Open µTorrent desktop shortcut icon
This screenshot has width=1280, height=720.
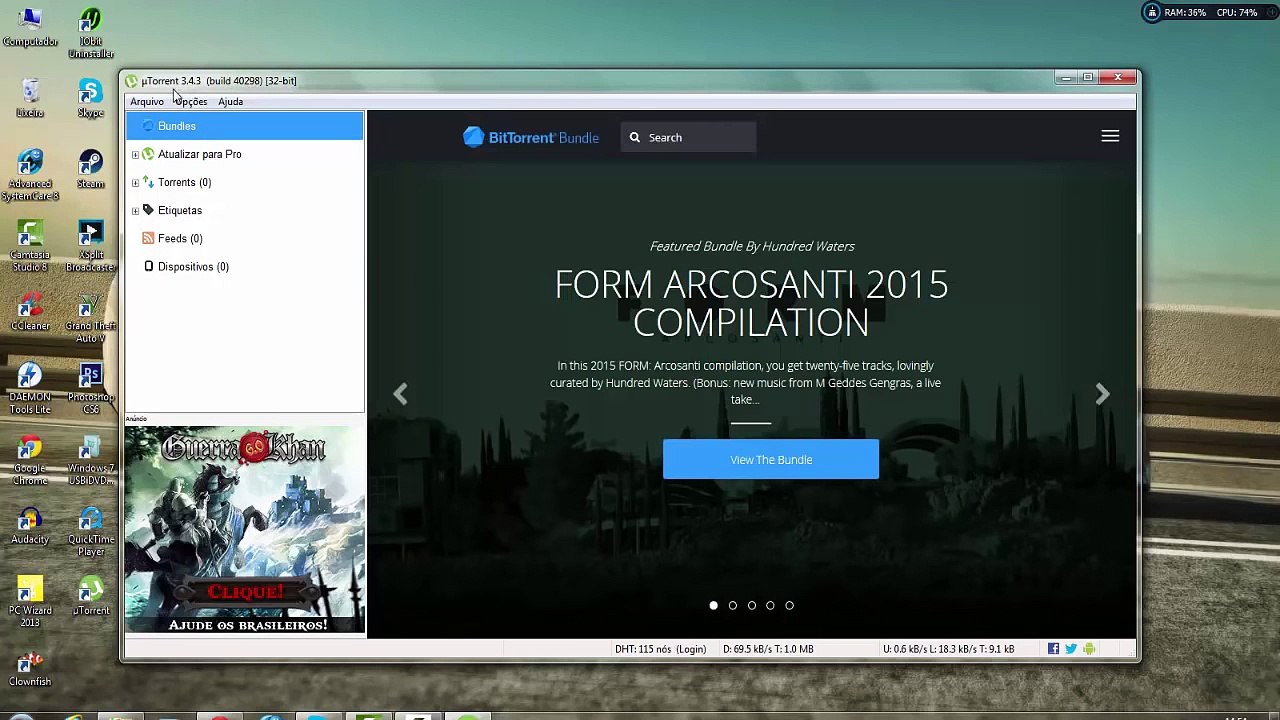tap(90, 596)
